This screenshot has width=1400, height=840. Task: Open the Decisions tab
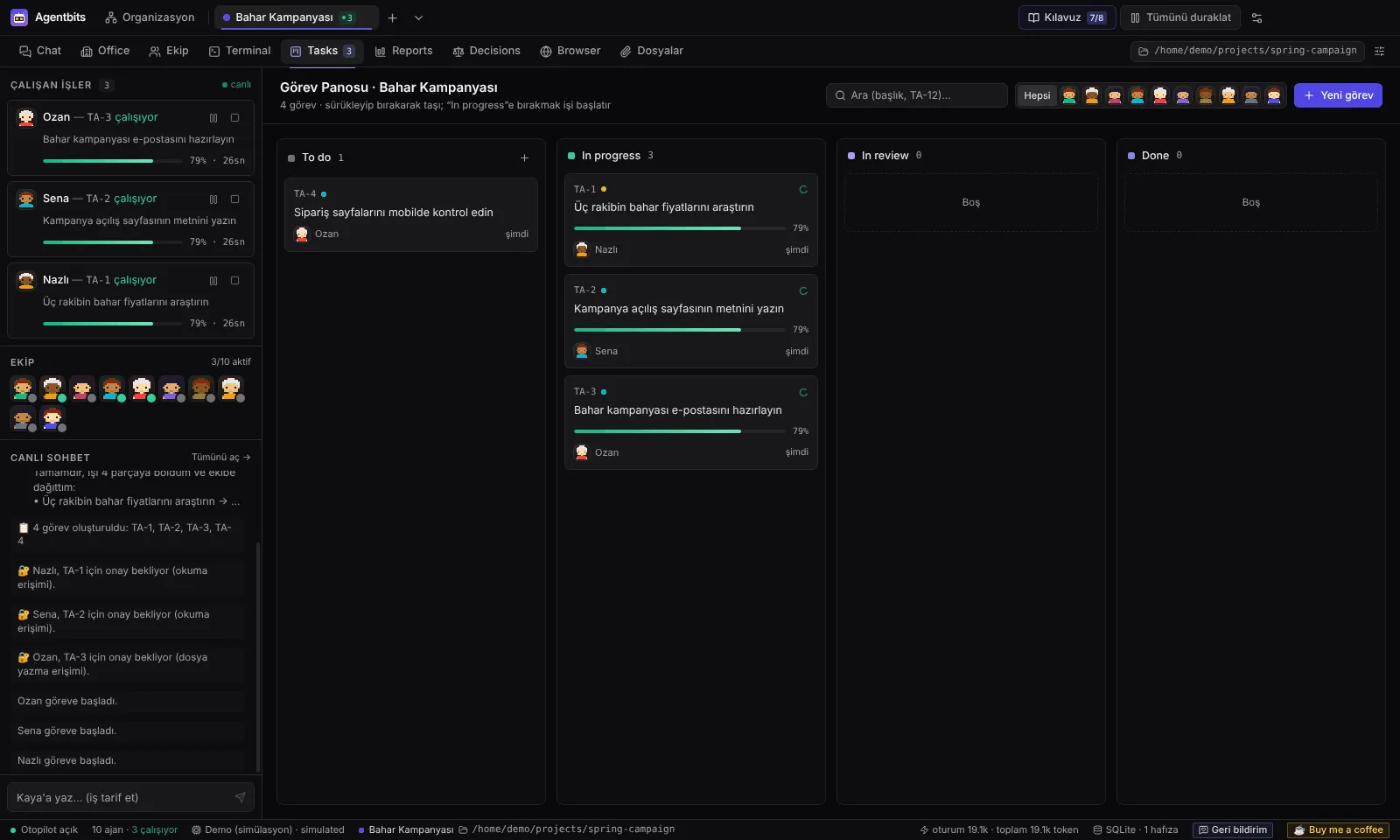pyautogui.click(x=486, y=51)
